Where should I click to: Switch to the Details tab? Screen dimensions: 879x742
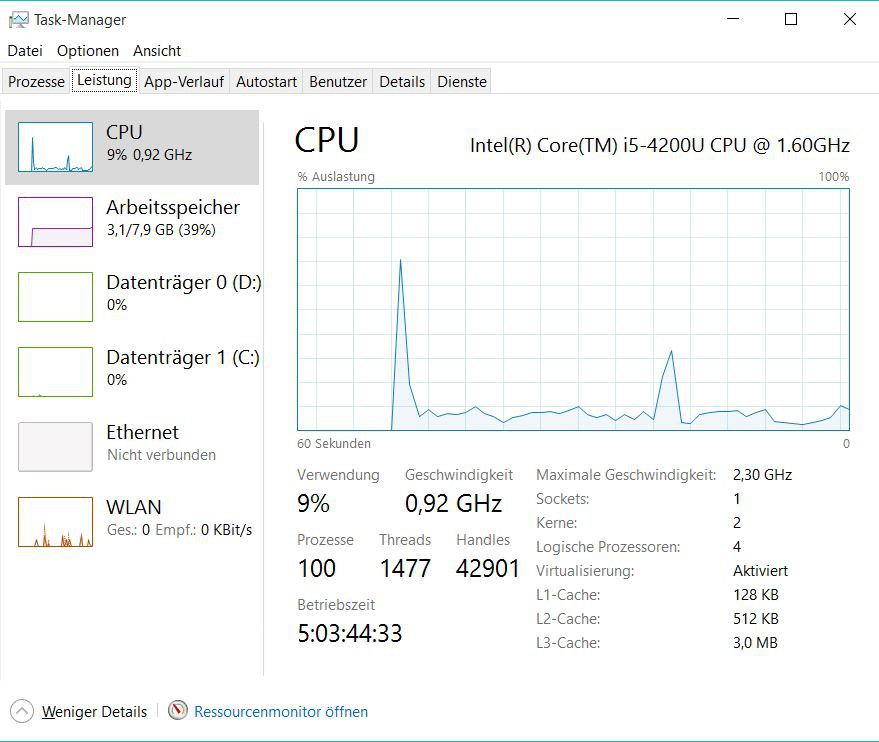[402, 82]
